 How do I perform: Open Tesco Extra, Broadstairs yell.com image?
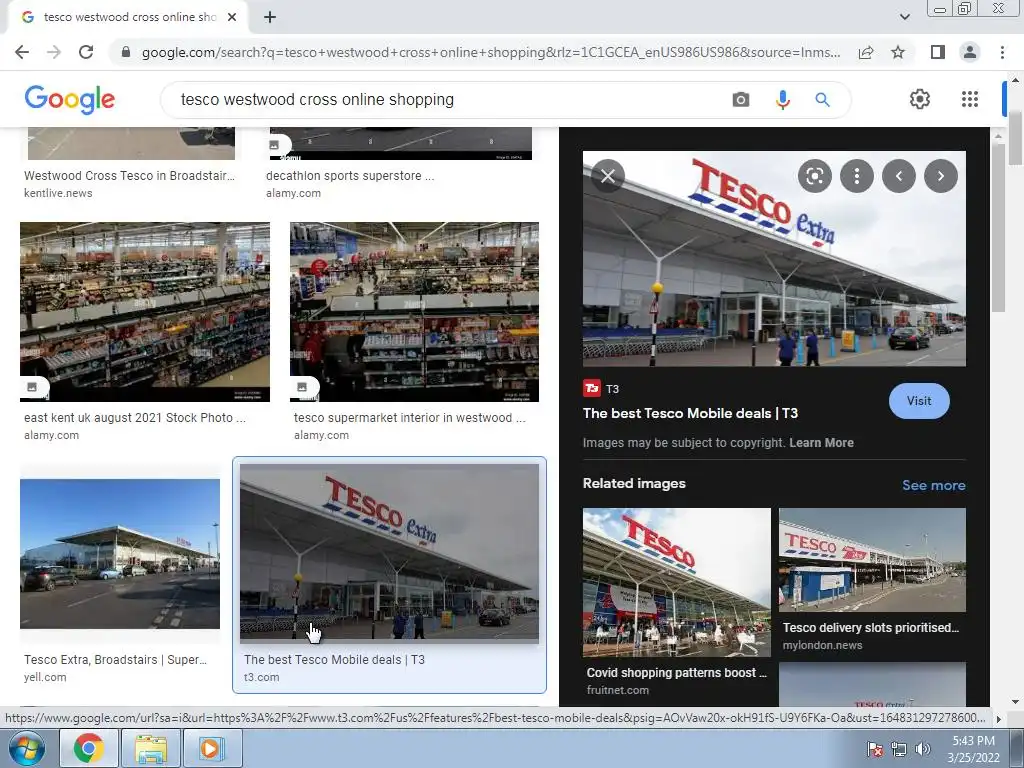(x=120, y=554)
